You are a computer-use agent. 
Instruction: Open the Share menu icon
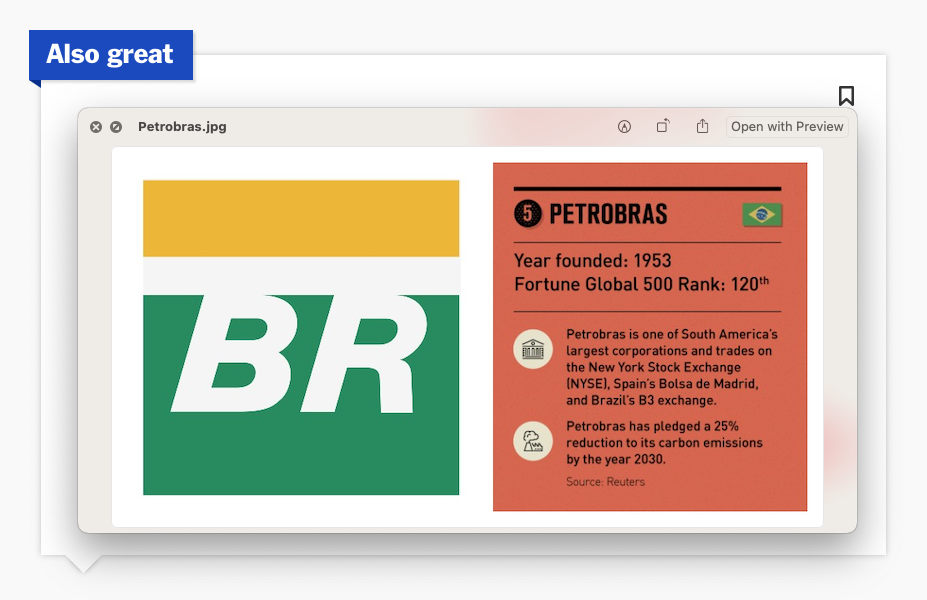(702, 126)
